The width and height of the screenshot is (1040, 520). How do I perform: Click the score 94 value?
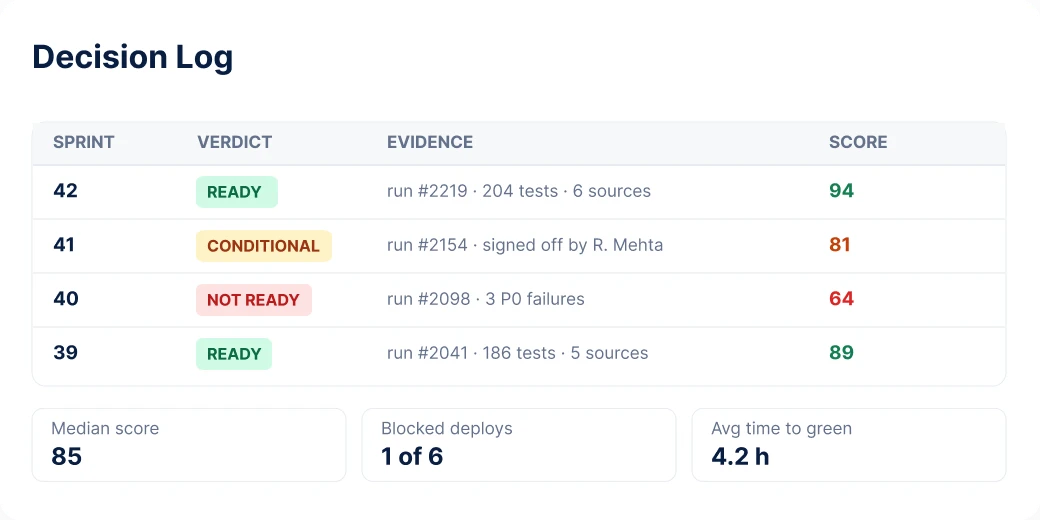click(x=841, y=191)
